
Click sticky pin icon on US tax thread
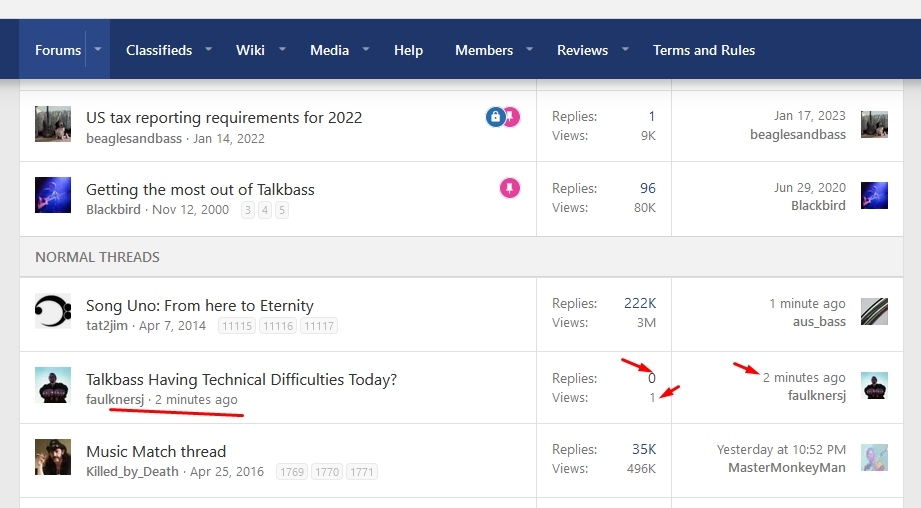coord(513,117)
